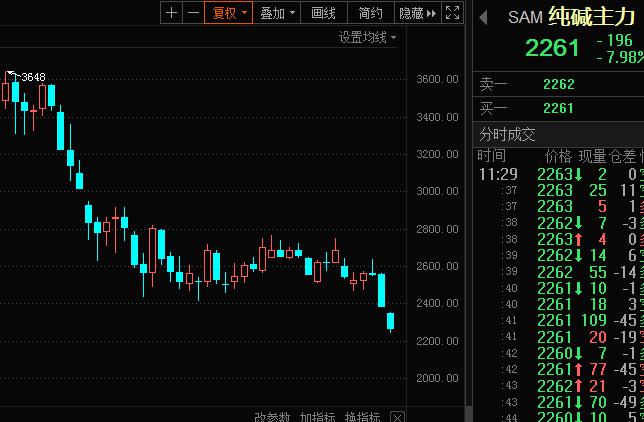Click 改参数 to edit parameters
This screenshot has width=644, height=422.
coord(271,417)
